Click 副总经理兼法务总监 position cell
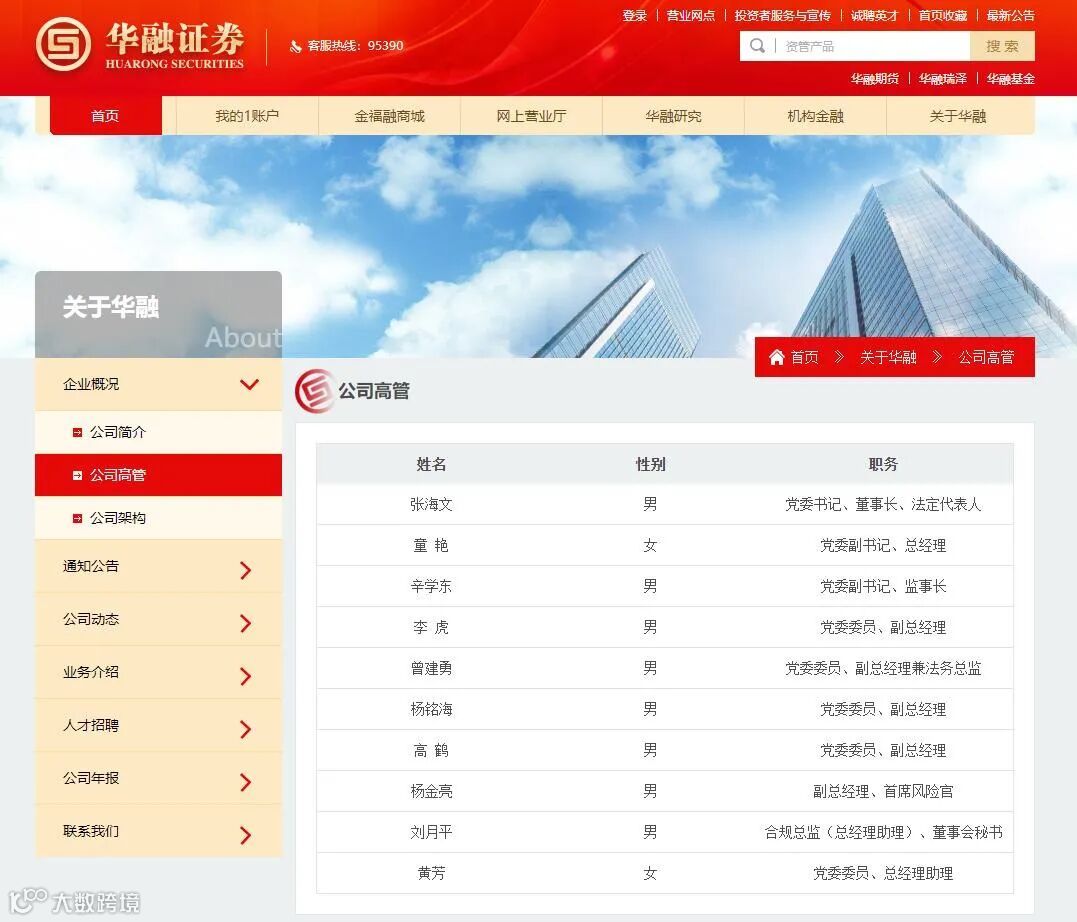Screen dimensions: 1077x922 point(883,668)
